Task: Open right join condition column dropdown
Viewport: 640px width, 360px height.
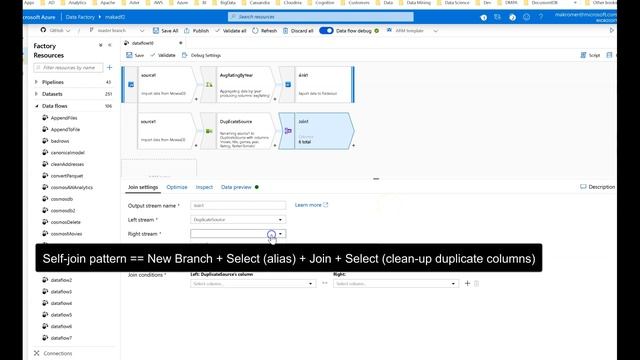Action: [x=396, y=284]
